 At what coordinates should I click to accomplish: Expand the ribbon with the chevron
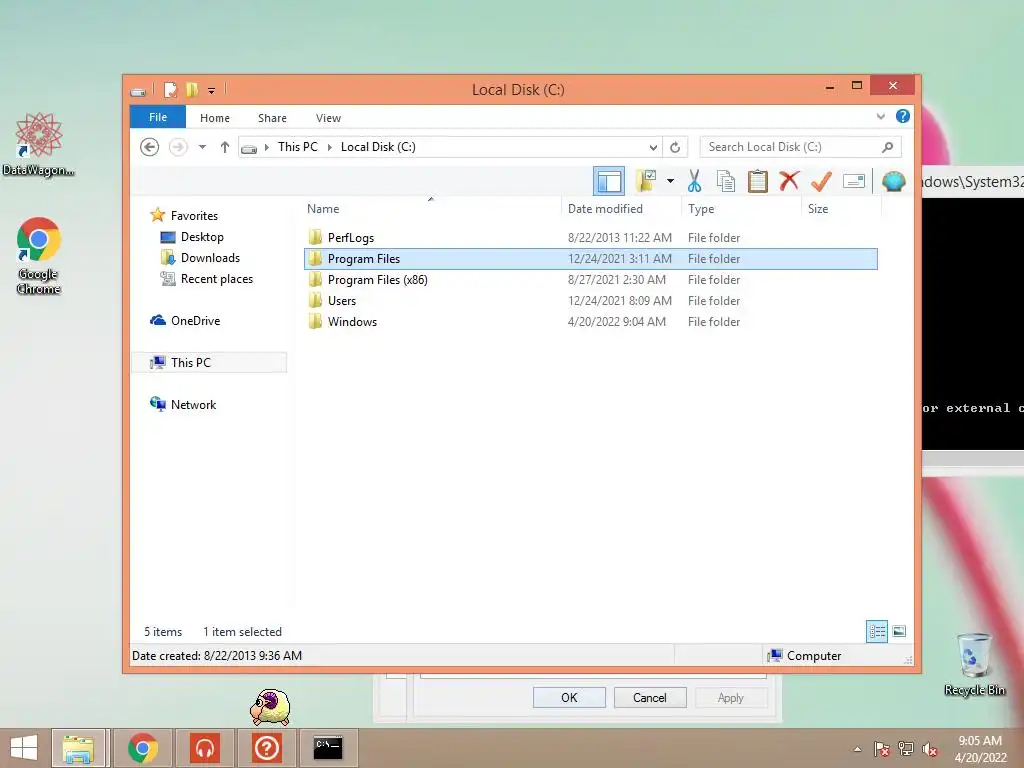click(x=880, y=116)
